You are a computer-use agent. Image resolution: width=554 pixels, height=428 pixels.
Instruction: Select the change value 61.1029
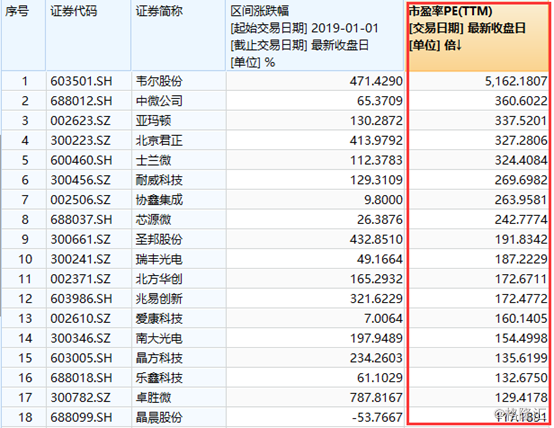coord(379,378)
